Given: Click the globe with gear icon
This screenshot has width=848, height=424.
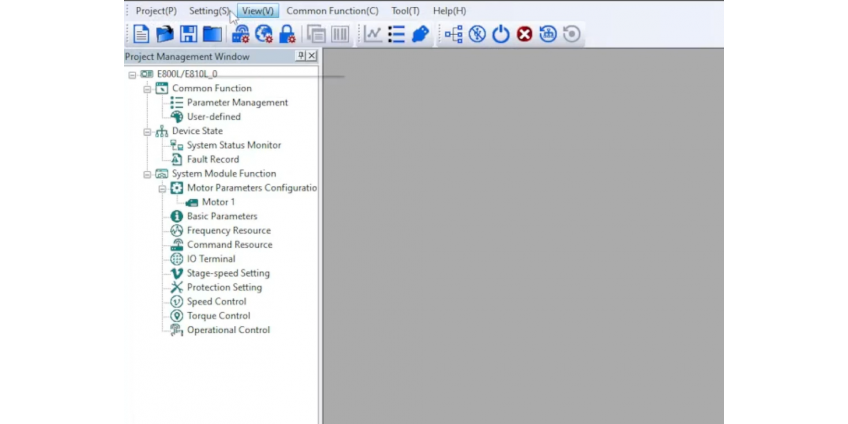Looking at the screenshot, I should point(264,34).
